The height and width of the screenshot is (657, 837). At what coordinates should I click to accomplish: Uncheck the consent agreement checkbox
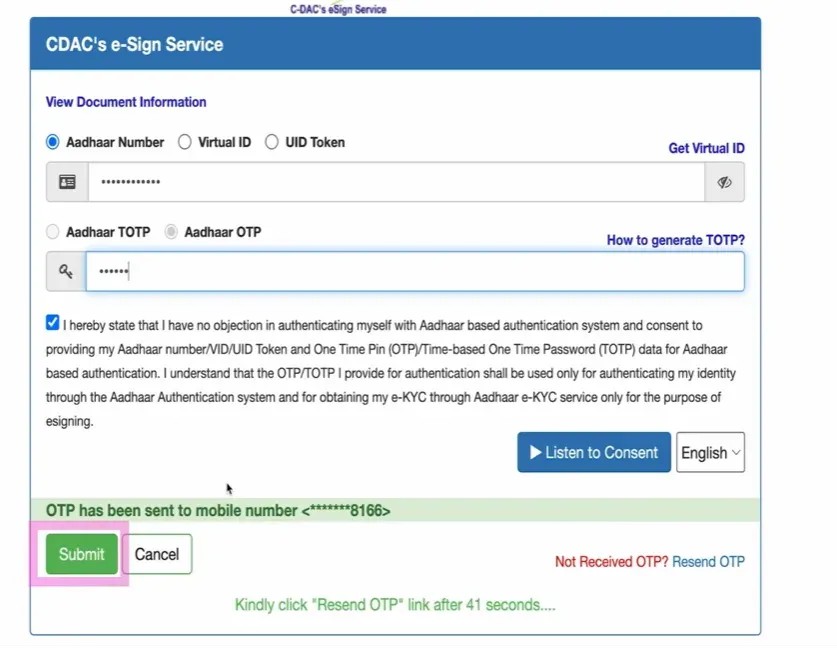(x=52, y=322)
